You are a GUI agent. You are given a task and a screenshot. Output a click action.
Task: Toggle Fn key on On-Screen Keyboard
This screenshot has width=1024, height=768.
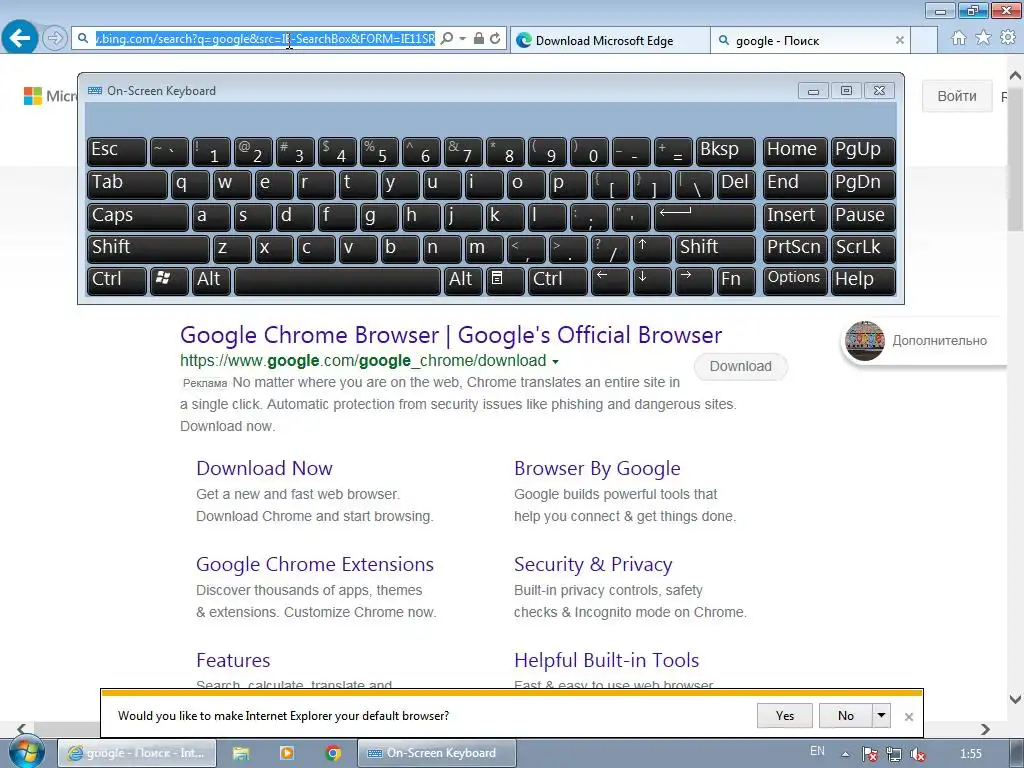coord(736,281)
